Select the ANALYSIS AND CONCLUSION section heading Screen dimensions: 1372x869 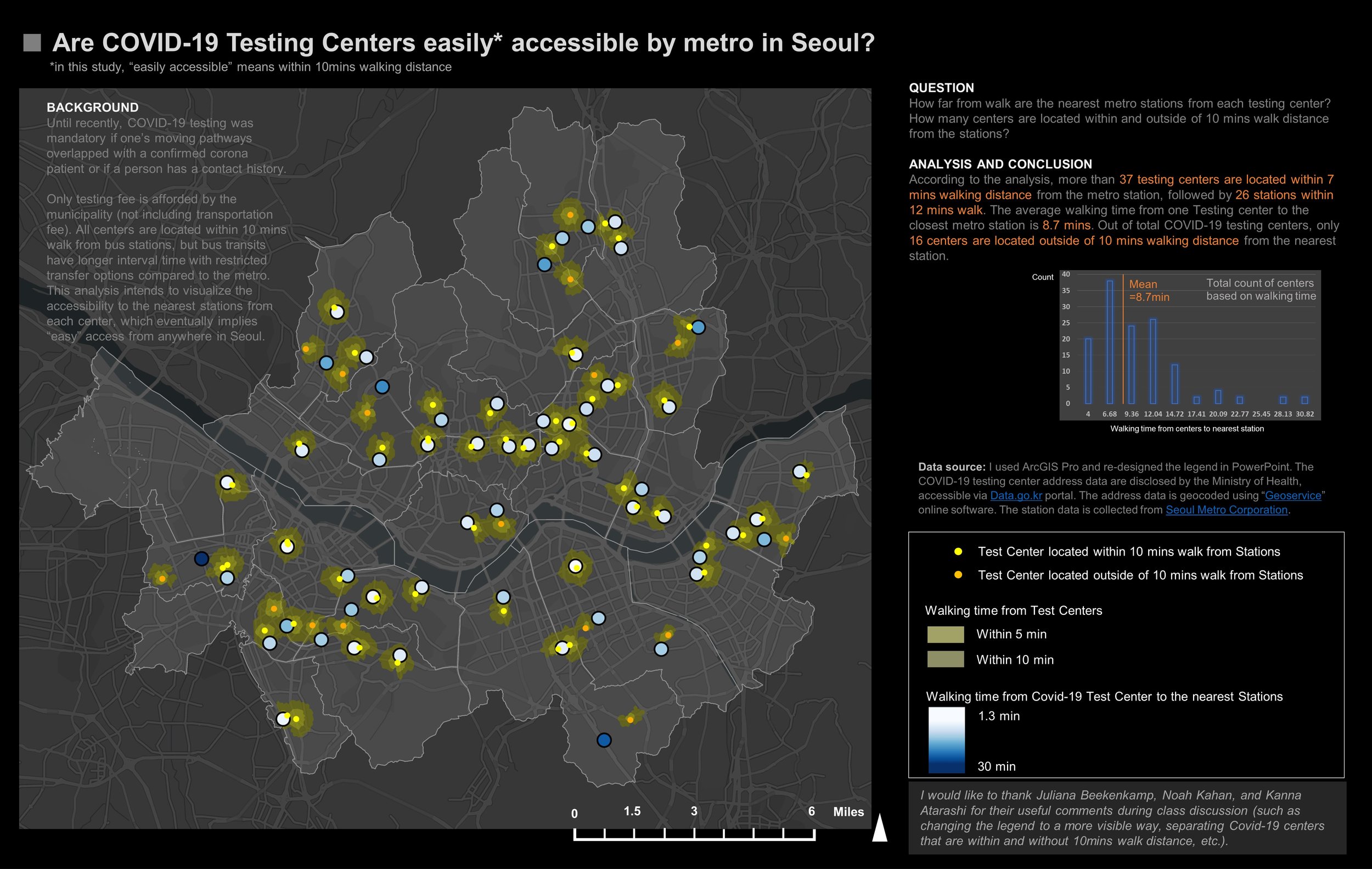tap(1000, 164)
